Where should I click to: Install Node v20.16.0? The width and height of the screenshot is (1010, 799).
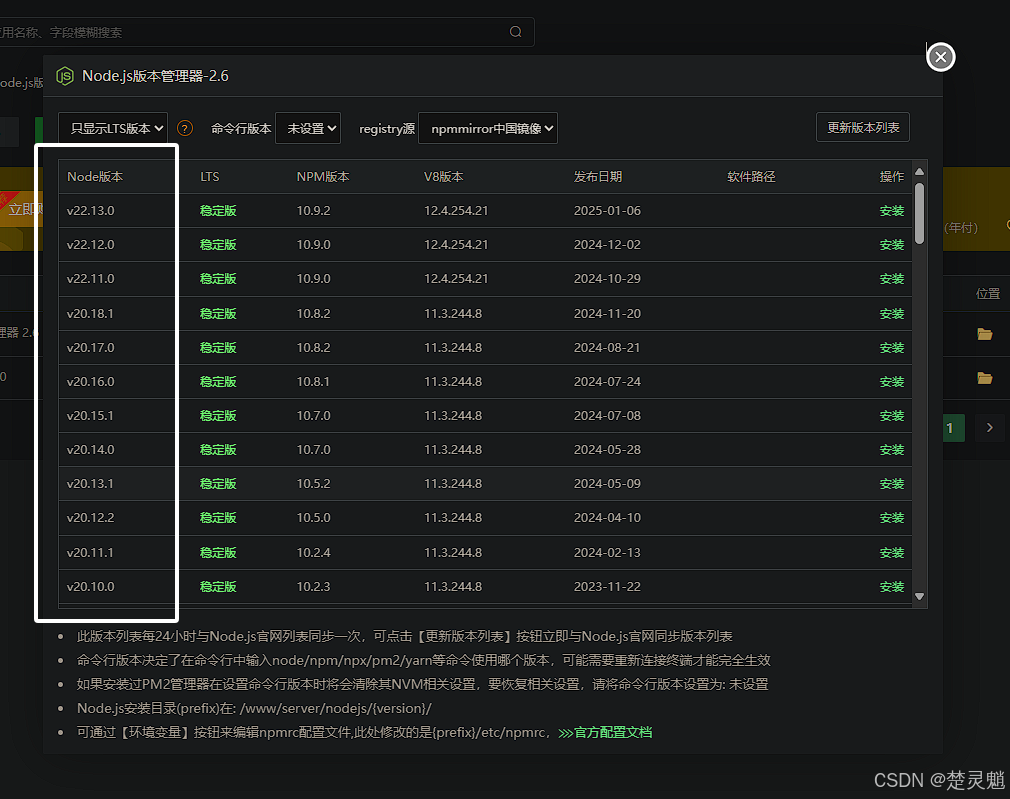coord(891,382)
